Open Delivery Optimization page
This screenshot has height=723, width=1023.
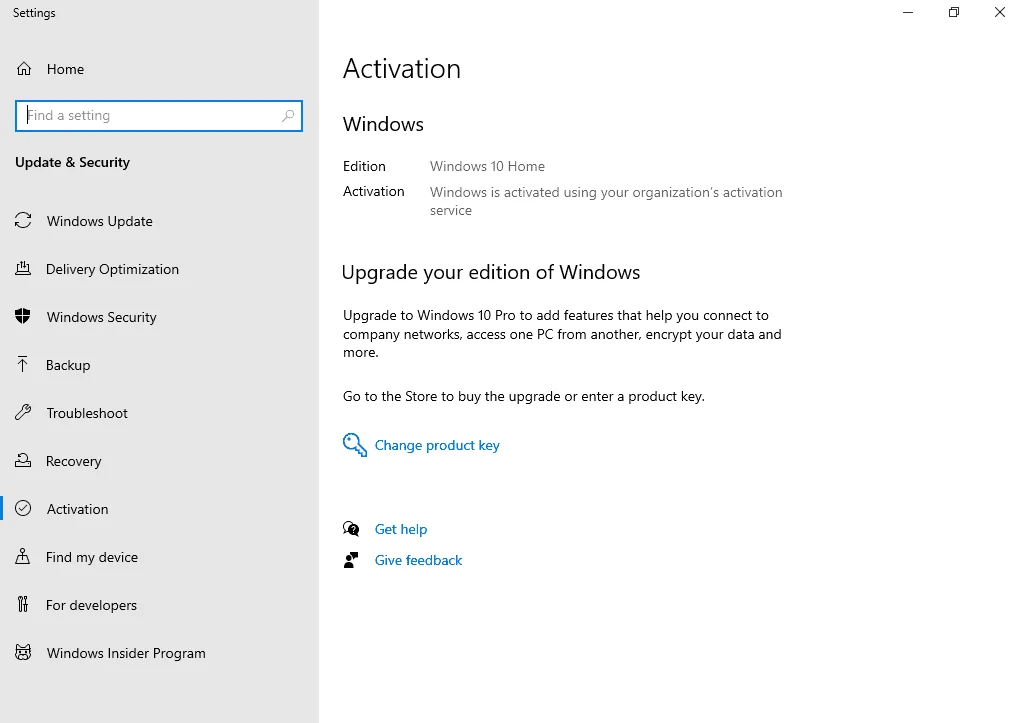coord(159,269)
